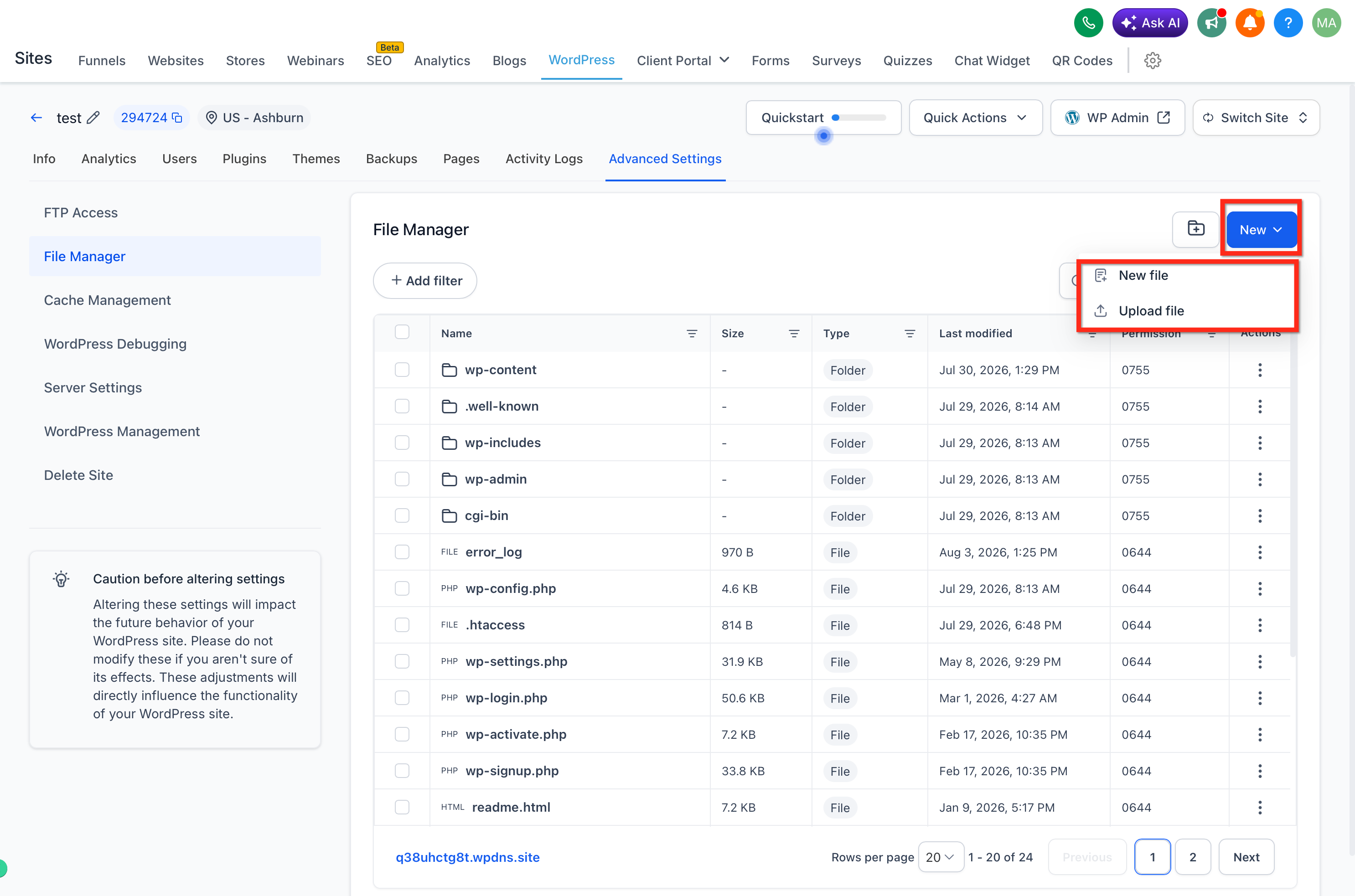Jump to page 2
Image resolution: width=1355 pixels, height=896 pixels.
pyautogui.click(x=1193, y=857)
